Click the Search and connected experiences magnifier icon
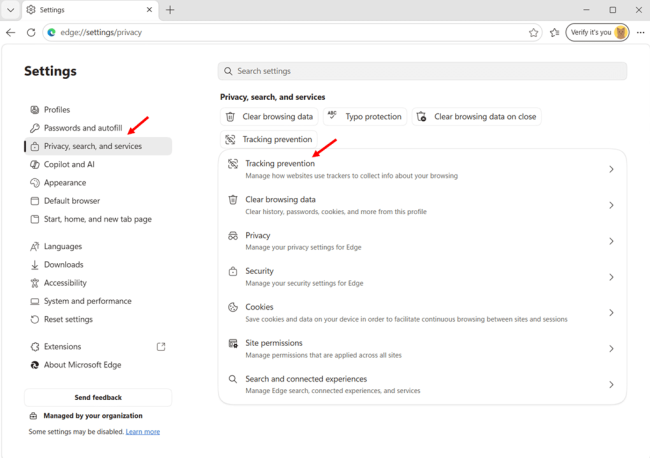The width and height of the screenshot is (650, 458). point(233,379)
